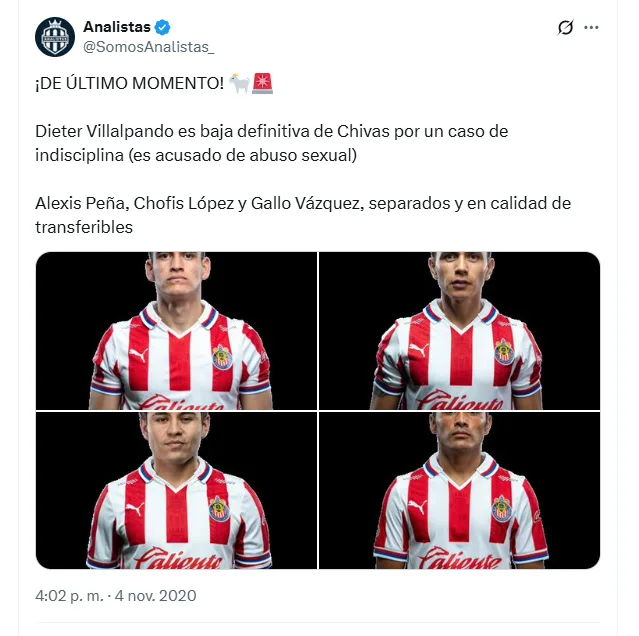View the bottom-right player photo
Screen dimensions: 639x636
click(x=459, y=491)
